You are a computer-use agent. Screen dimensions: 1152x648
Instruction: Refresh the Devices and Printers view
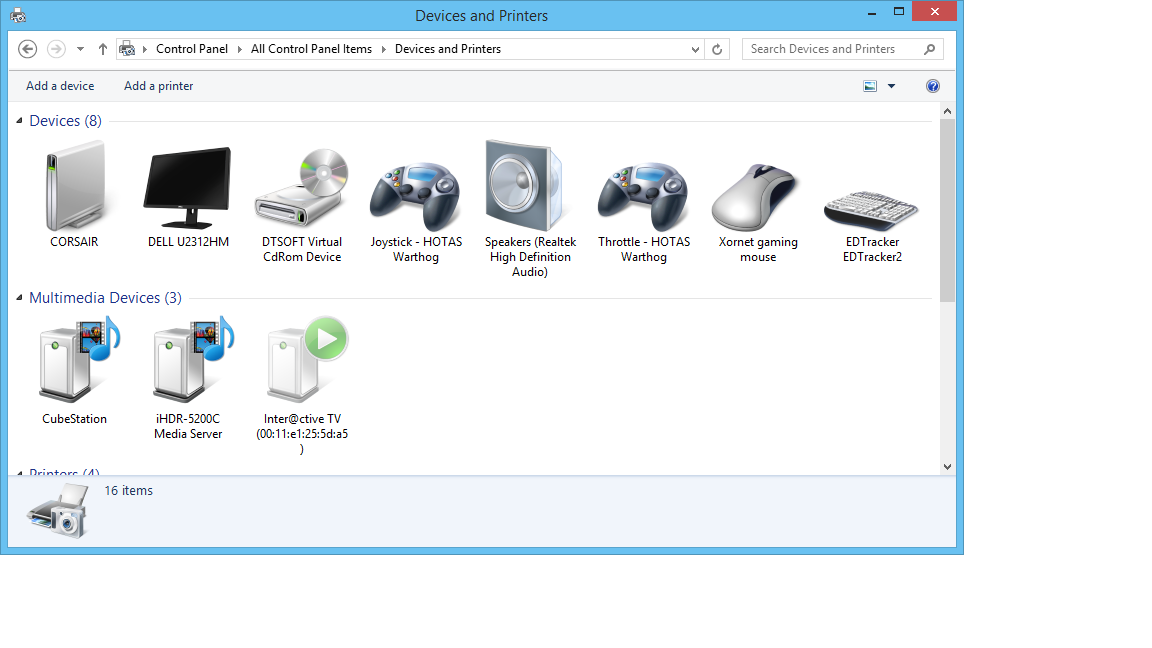(x=717, y=49)
